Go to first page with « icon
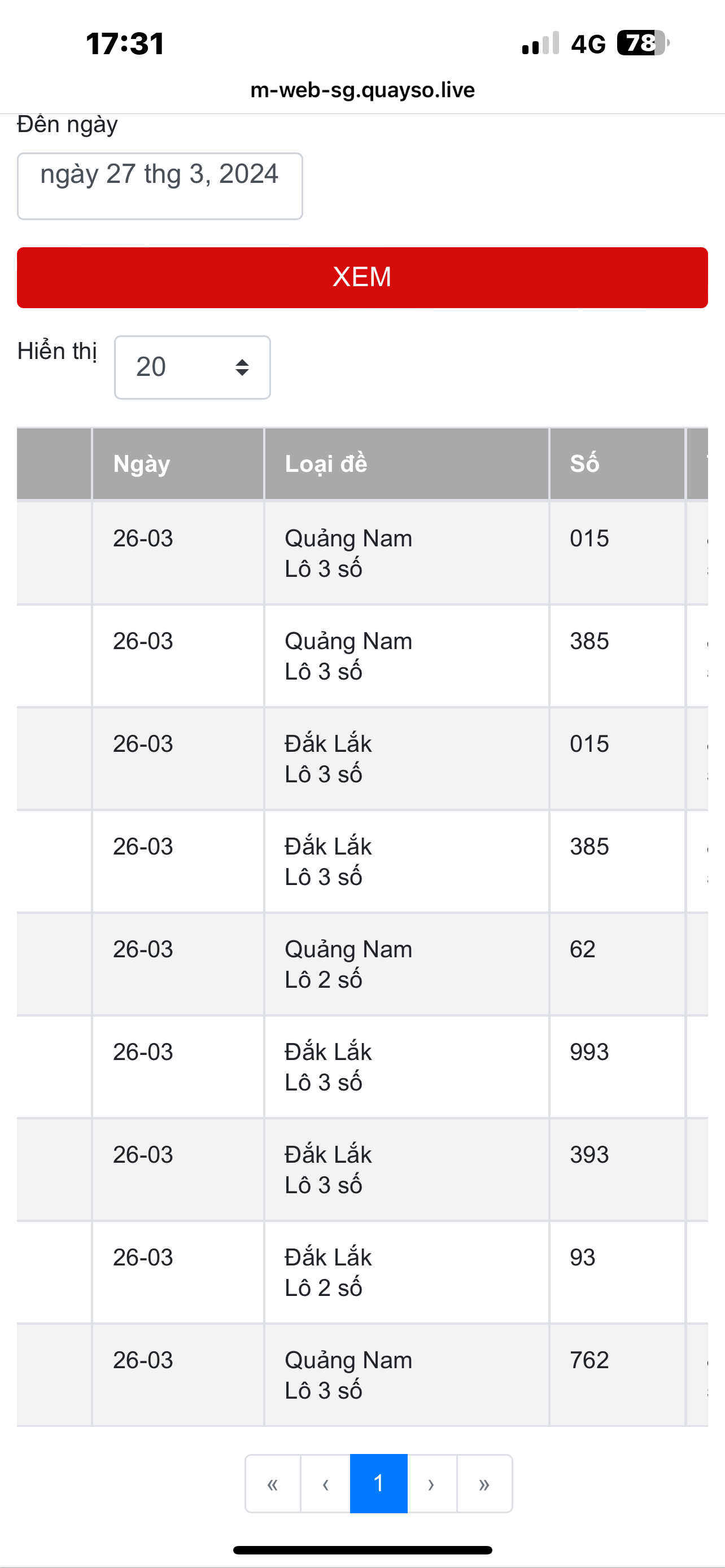This screenshot has width=725, height=1568. coord(273,1483)
